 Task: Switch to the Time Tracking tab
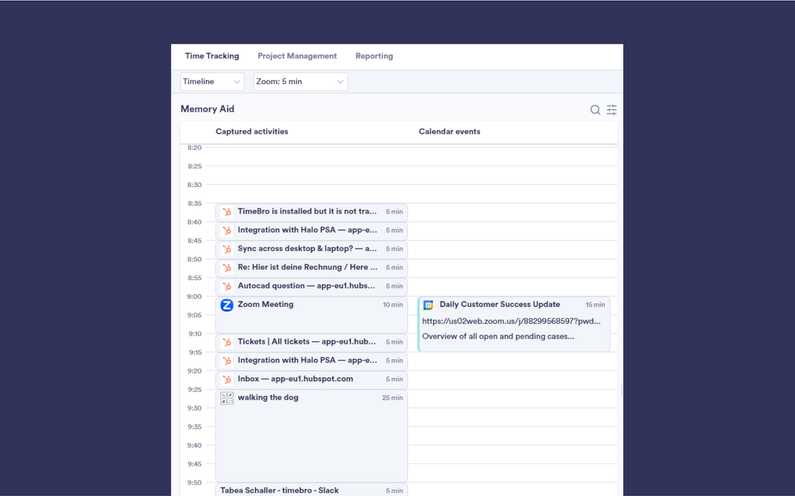pos(212,56)
